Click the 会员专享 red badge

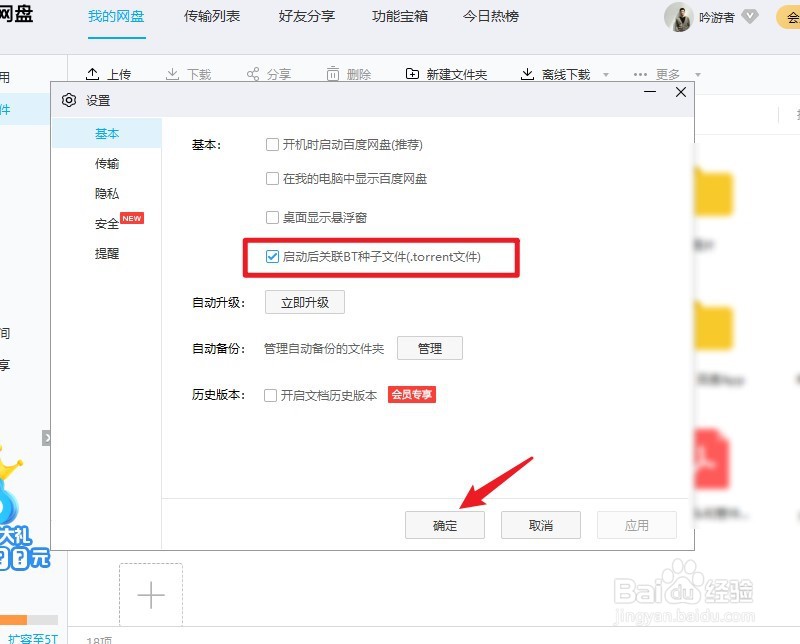(412, 394)
